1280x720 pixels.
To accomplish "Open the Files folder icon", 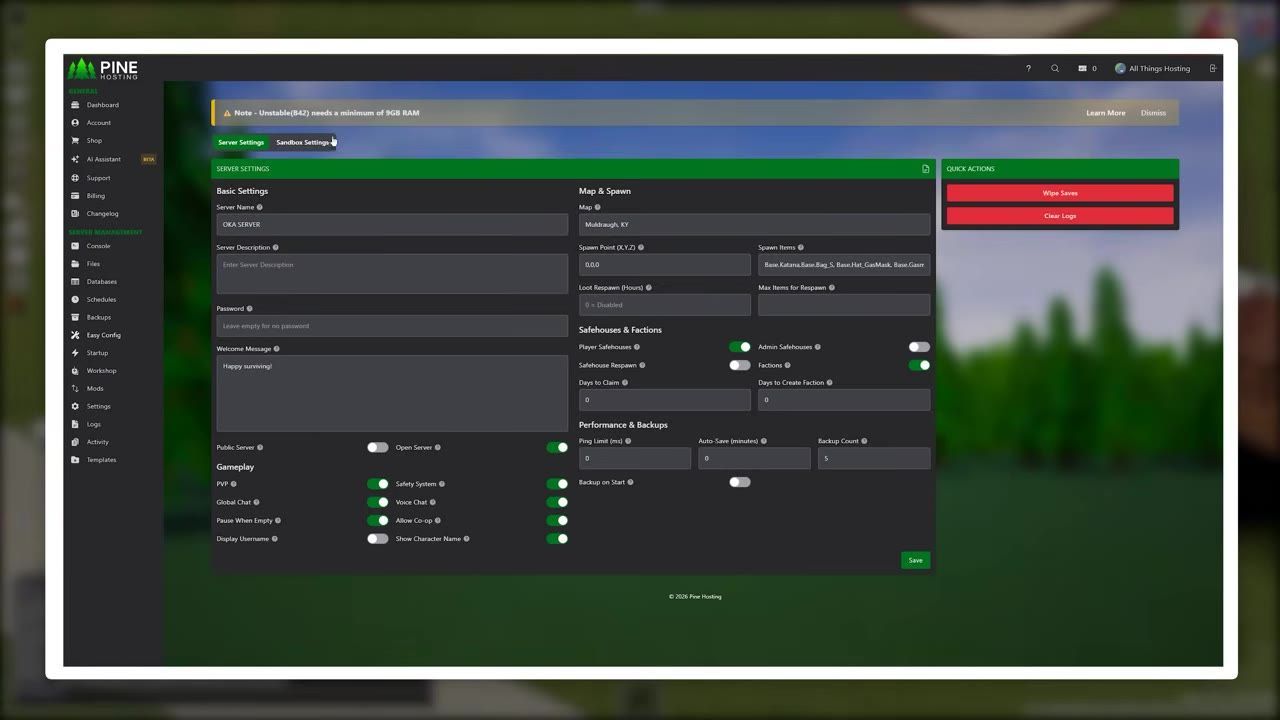I will tap(75, 264).
